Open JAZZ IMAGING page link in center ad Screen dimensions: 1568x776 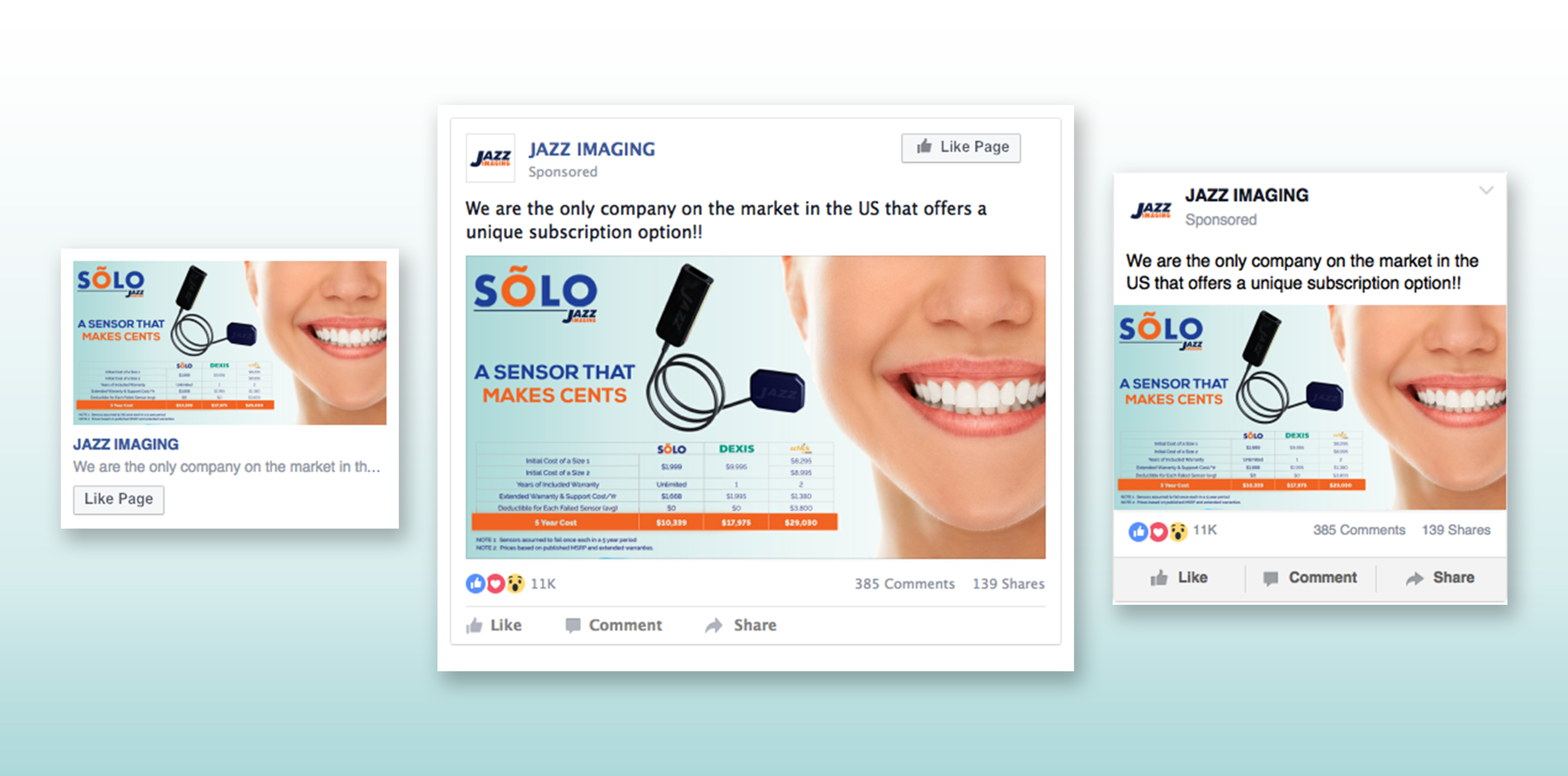click(x=592, y=149)
